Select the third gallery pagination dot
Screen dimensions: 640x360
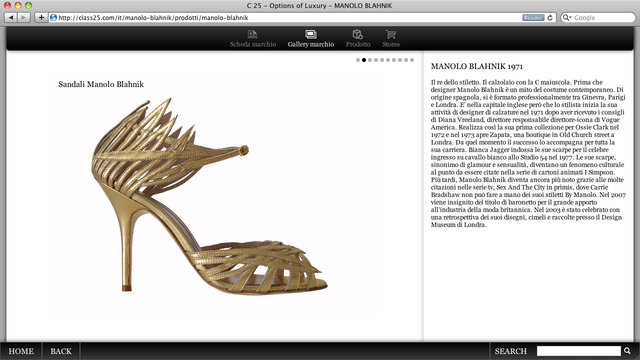click(370, 60)
